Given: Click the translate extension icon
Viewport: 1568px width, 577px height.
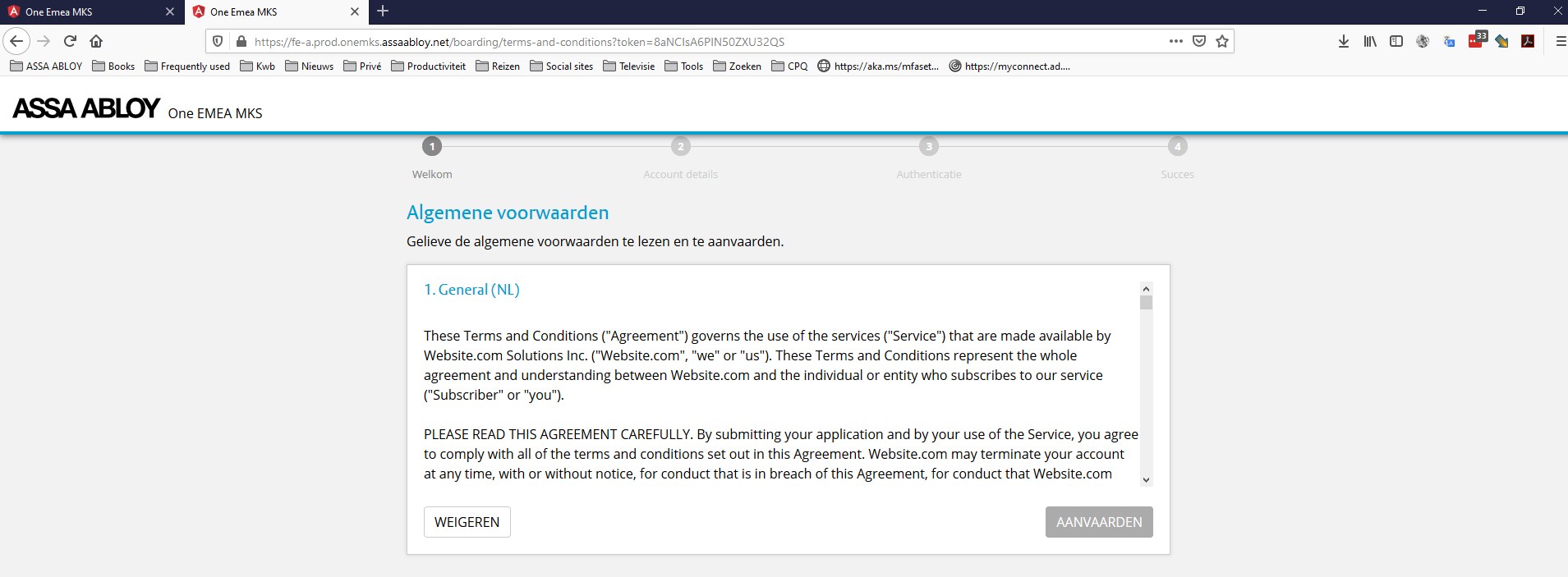Looking at the screenshot, I should click(1449, 41).
